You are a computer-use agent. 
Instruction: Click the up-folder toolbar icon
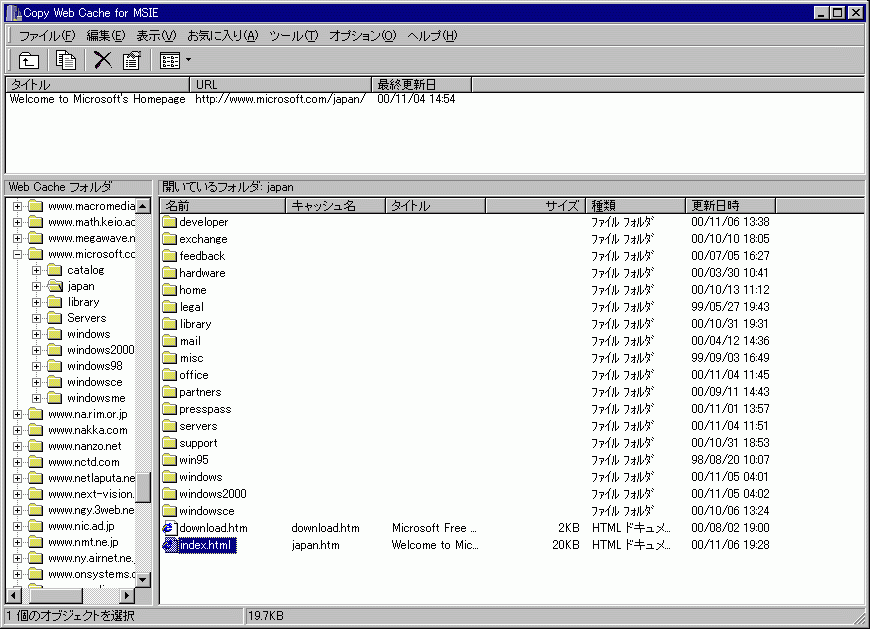pos(28,60)
